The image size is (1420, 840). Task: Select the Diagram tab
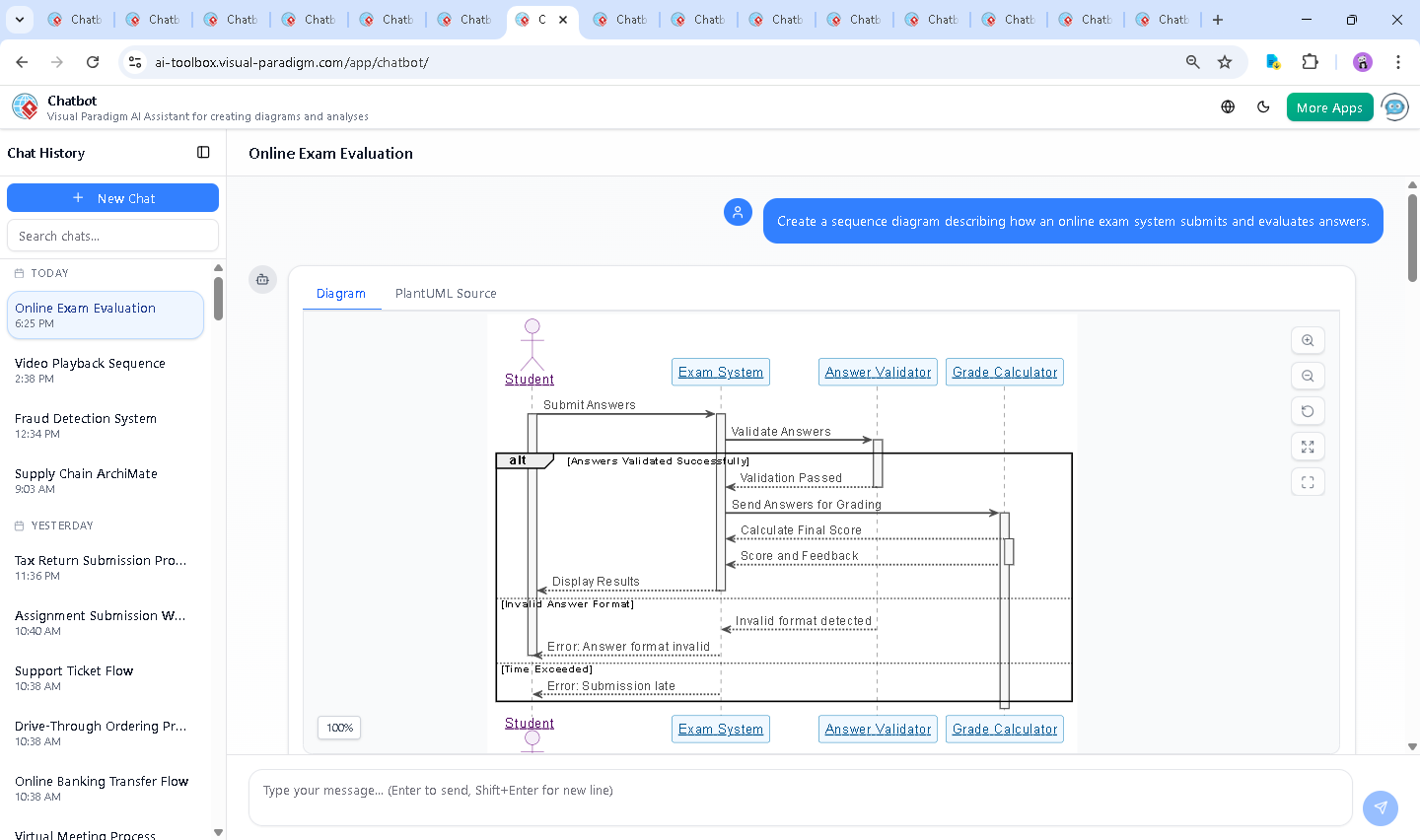click(x=341, y=294)
